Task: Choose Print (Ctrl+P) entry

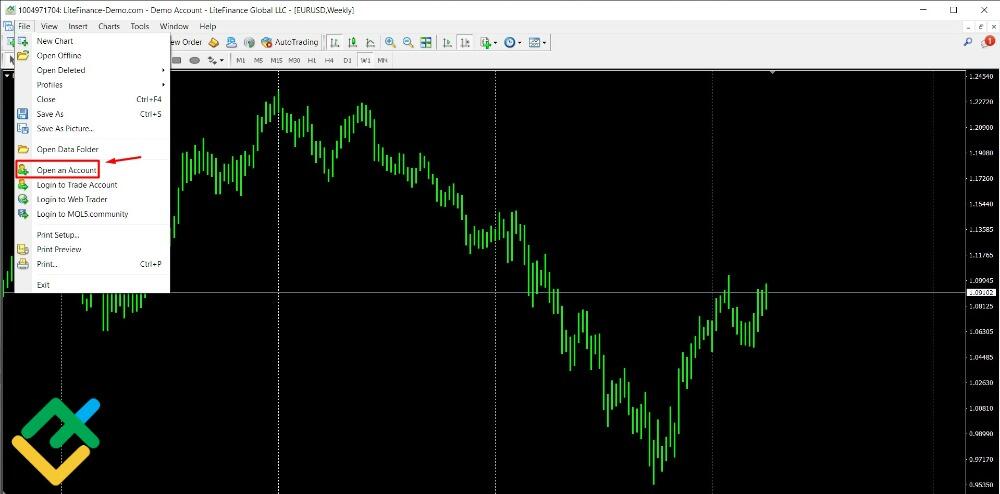Action: point(92,264)
